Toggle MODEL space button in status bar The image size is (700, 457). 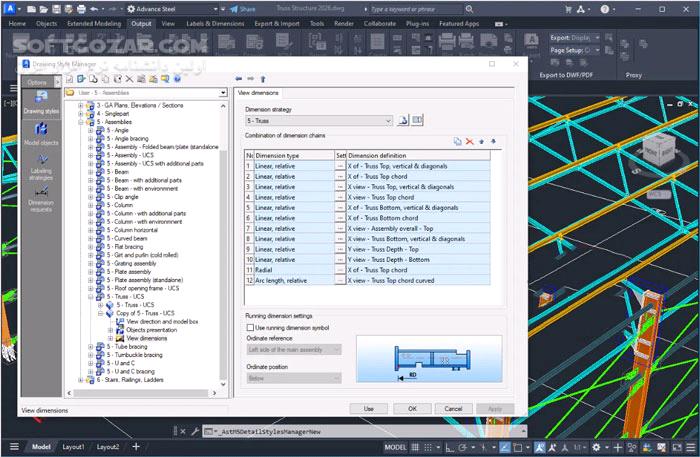[395, 447]
